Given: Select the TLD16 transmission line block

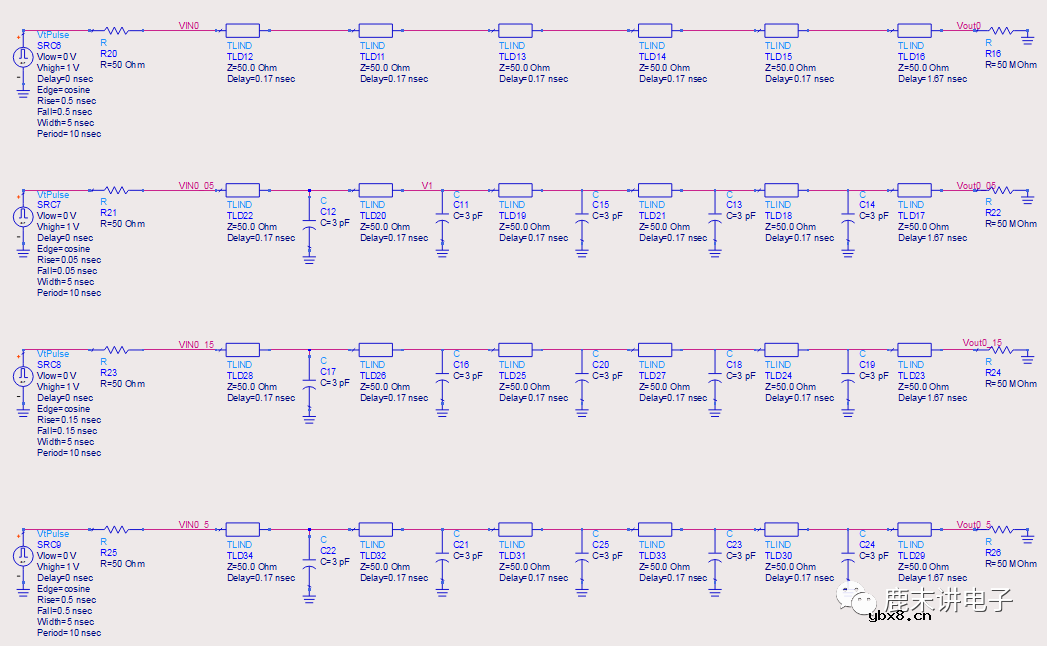Looking at the screenshot, I should pyautogui.click(x=914, y=30).
